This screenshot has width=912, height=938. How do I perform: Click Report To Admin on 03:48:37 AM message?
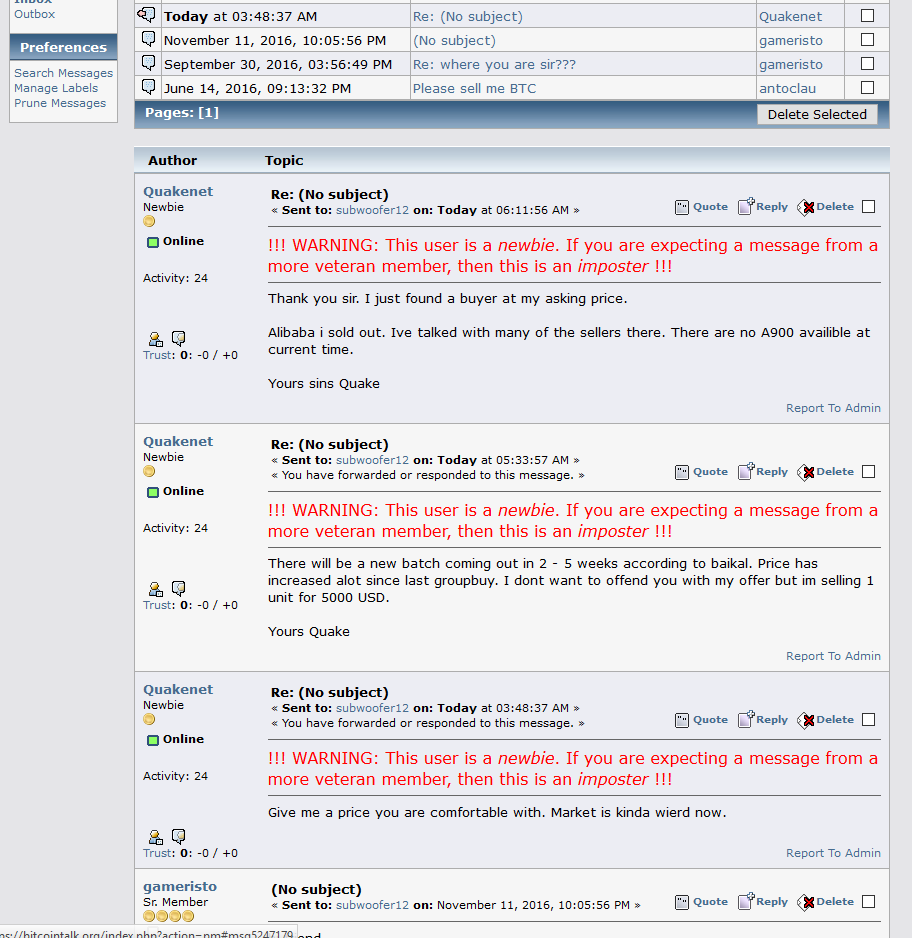(x=833, y=853)
